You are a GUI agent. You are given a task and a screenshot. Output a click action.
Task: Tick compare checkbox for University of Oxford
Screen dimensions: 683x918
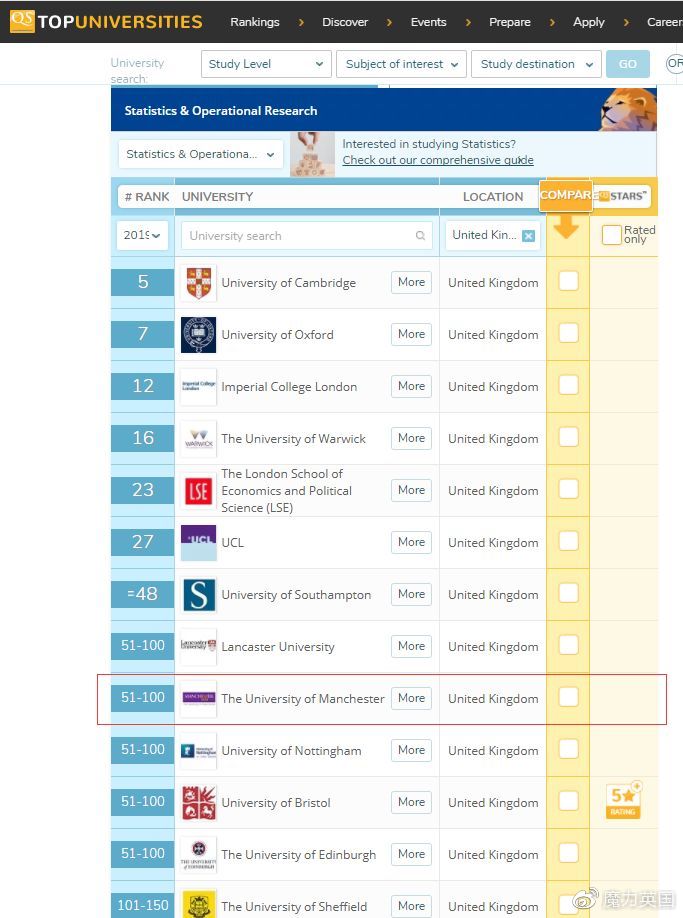(568, 333)
